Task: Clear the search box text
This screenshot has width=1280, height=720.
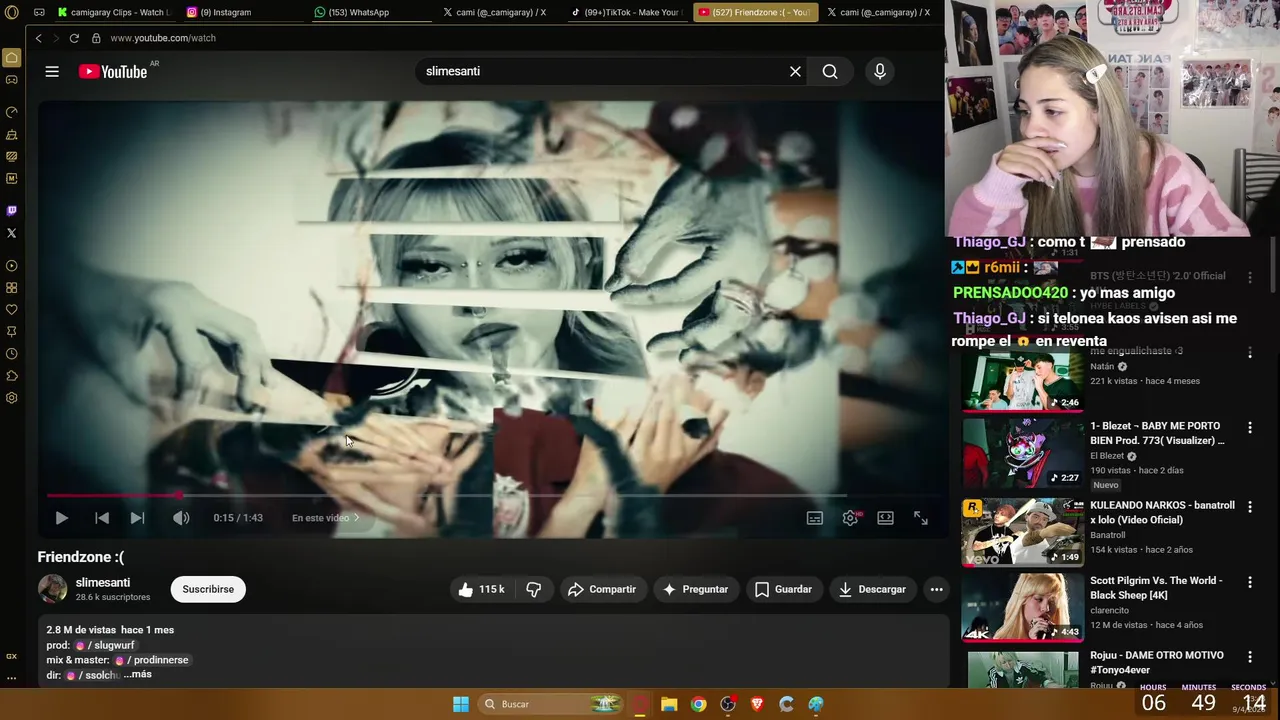Action: 795,71
